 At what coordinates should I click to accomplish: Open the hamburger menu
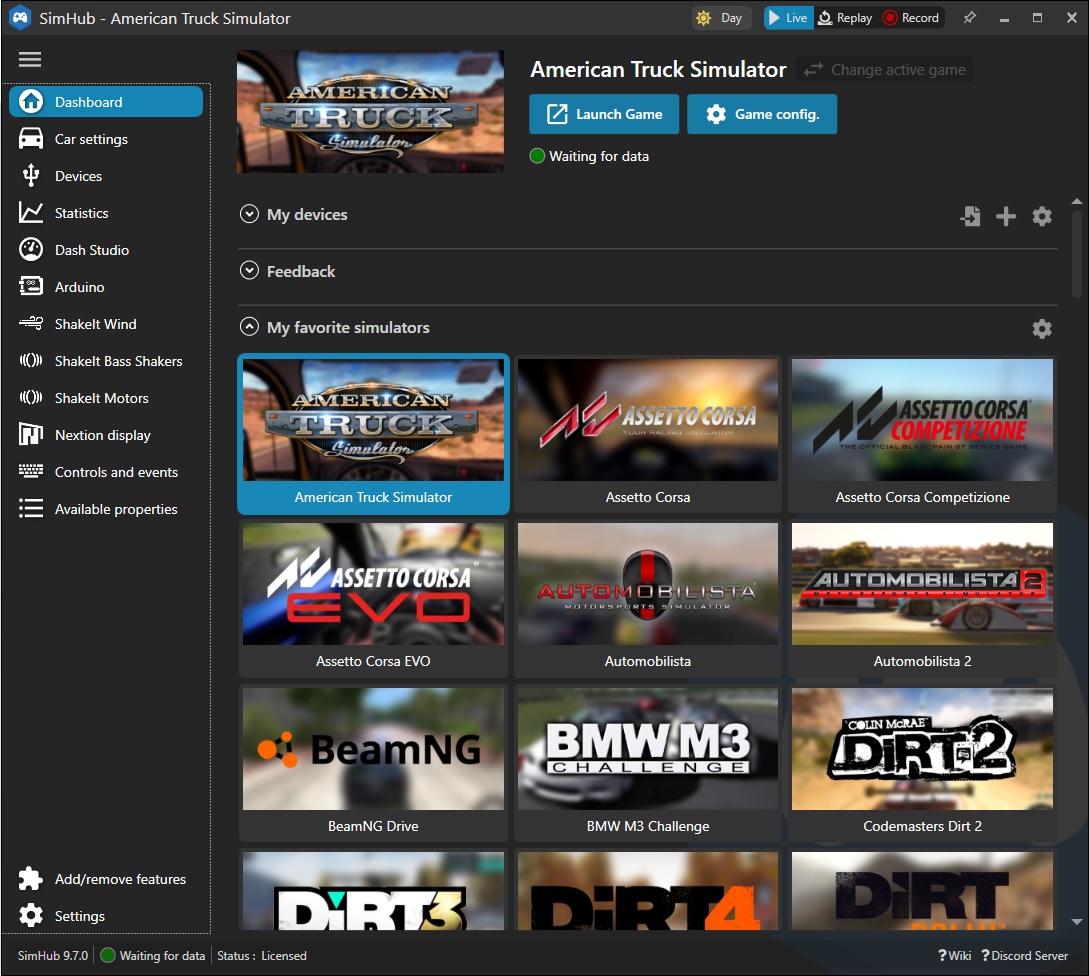(30, 60)
